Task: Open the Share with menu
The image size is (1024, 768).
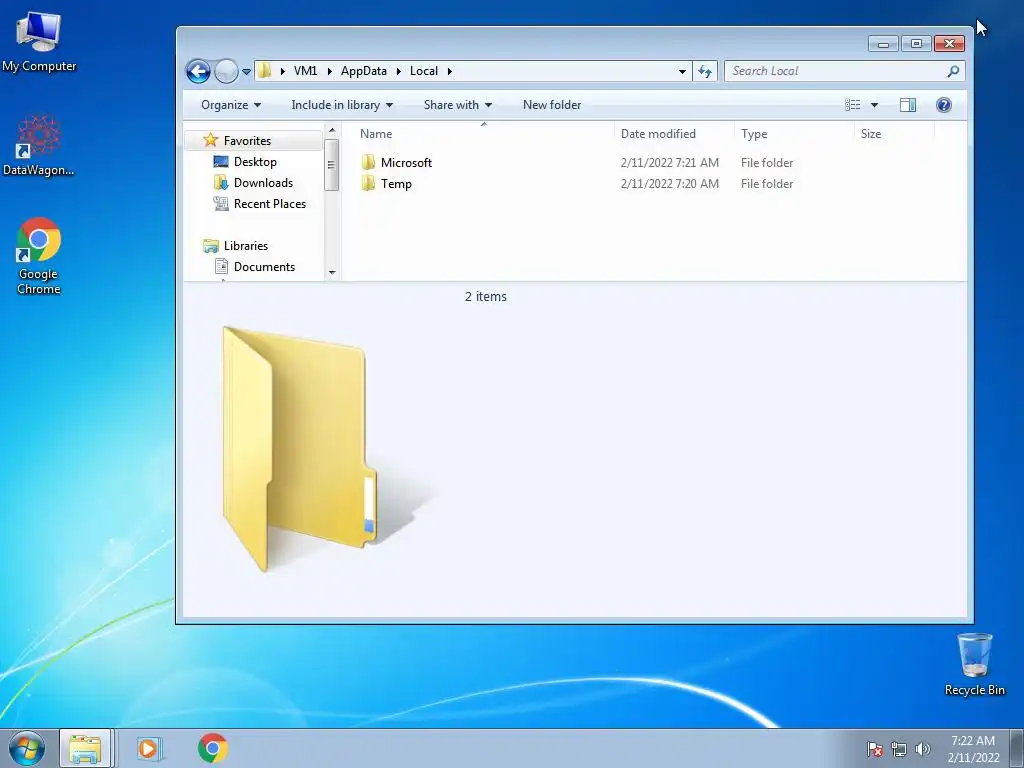Action: [457, 104]
